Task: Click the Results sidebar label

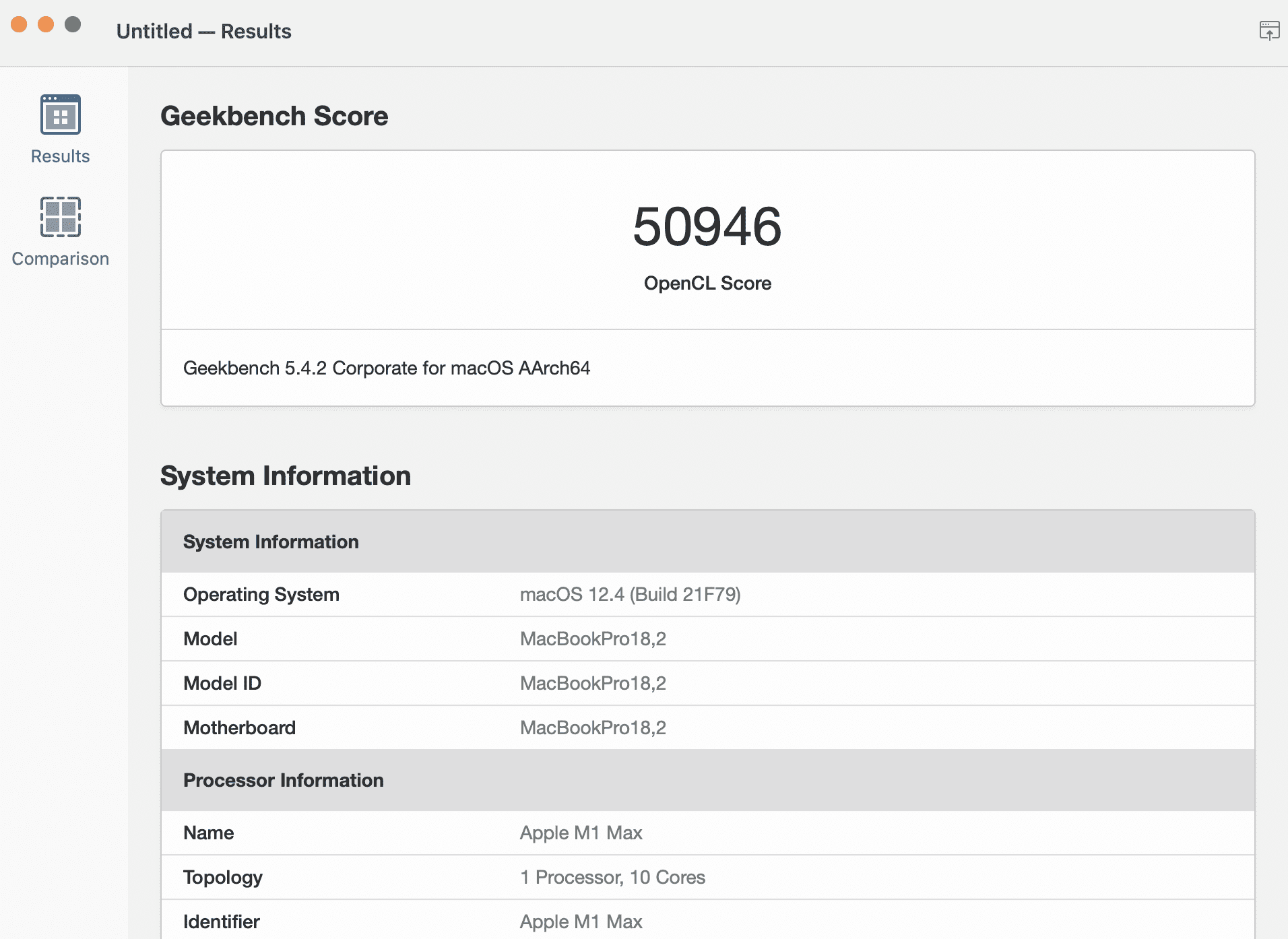Action: (x=61, y=156)
